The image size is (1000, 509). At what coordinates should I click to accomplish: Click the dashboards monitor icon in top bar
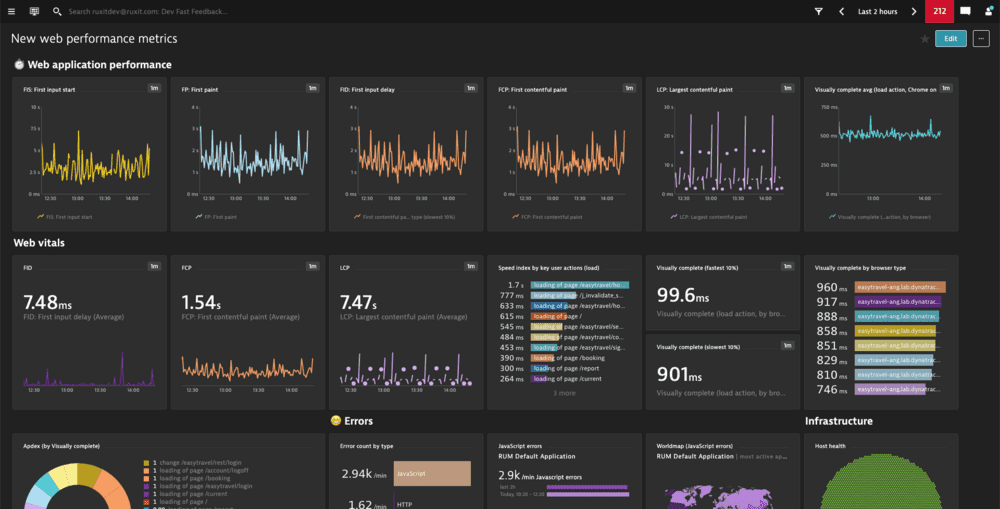click(x=34, y=11)
